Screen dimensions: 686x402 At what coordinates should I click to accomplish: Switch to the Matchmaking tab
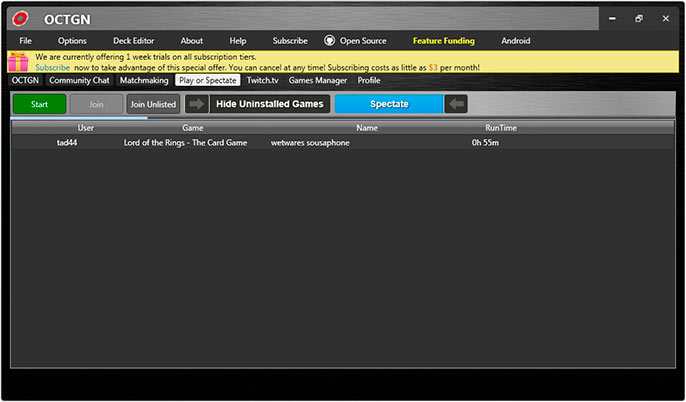coord(144,80)
